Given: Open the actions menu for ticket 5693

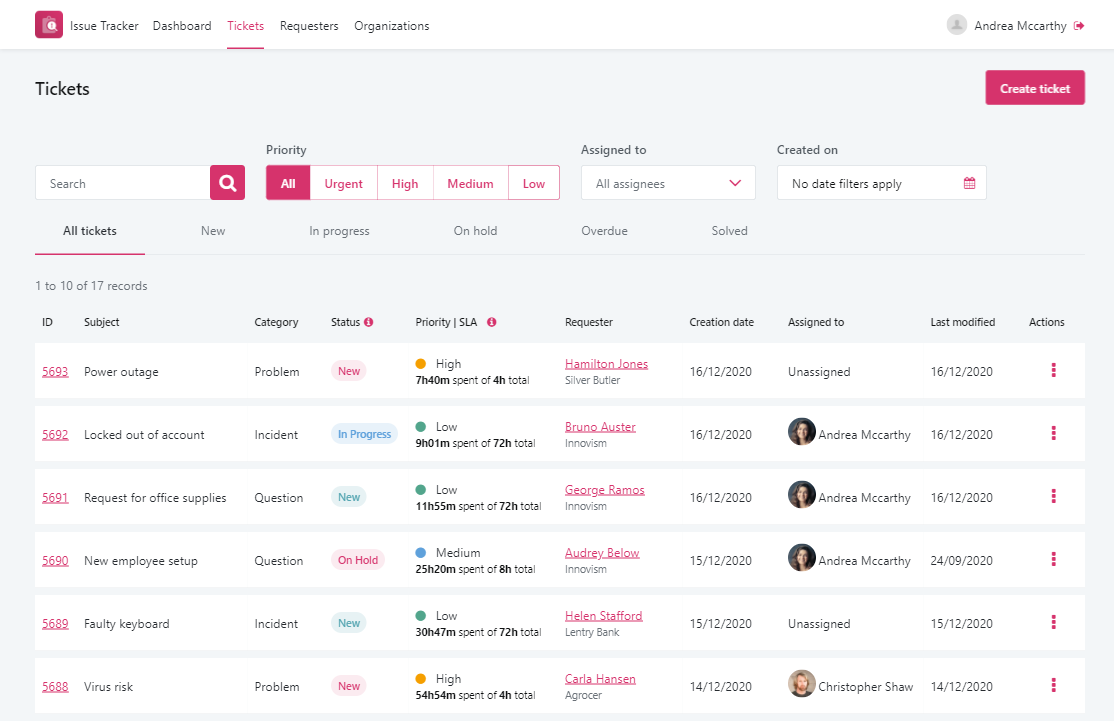Looking at the screenshot, I should 1053,370.
